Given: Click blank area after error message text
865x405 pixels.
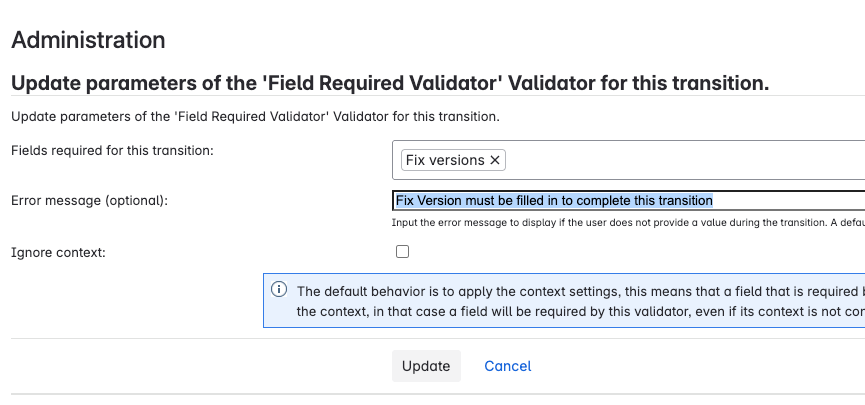Looking at the screenshot, I should click(x=789, y=200).
